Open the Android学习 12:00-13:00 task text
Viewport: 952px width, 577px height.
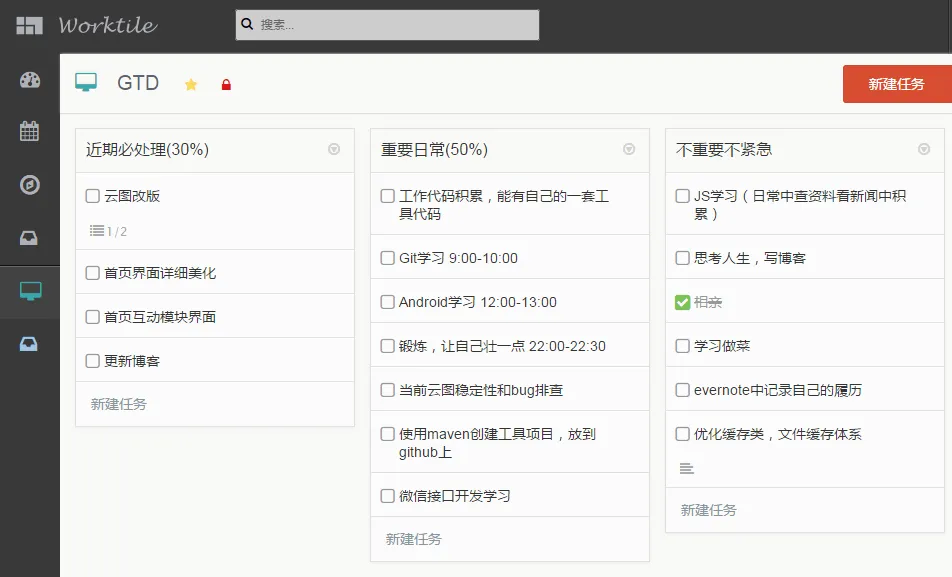pyautogui.click(x=478, y=302)
